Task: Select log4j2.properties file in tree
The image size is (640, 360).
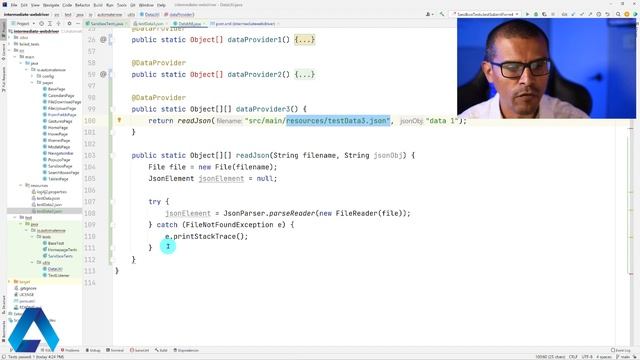Action: click(51, 192)
